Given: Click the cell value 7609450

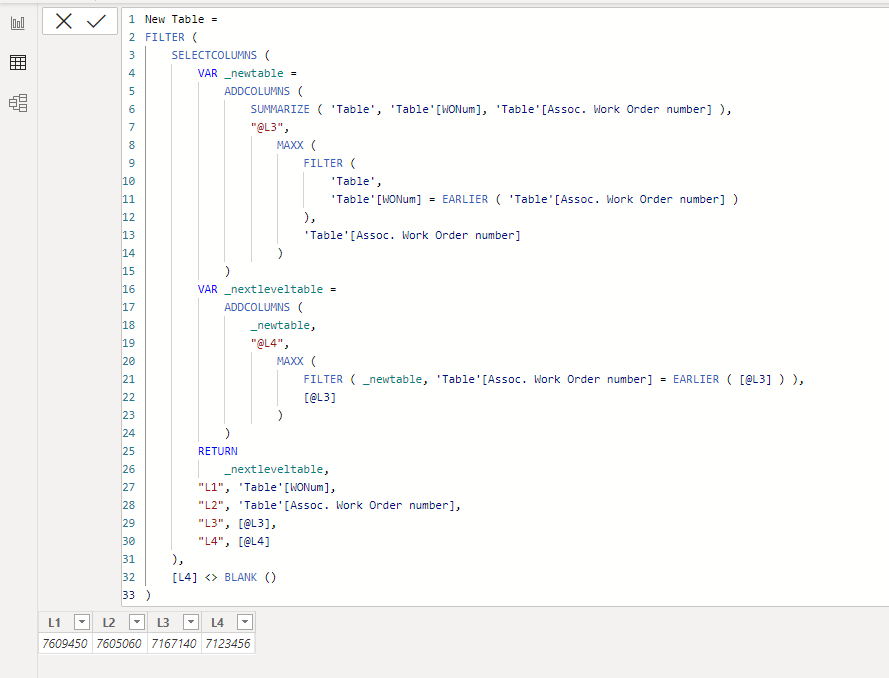Looking at the screenshot, I should 65,643.
